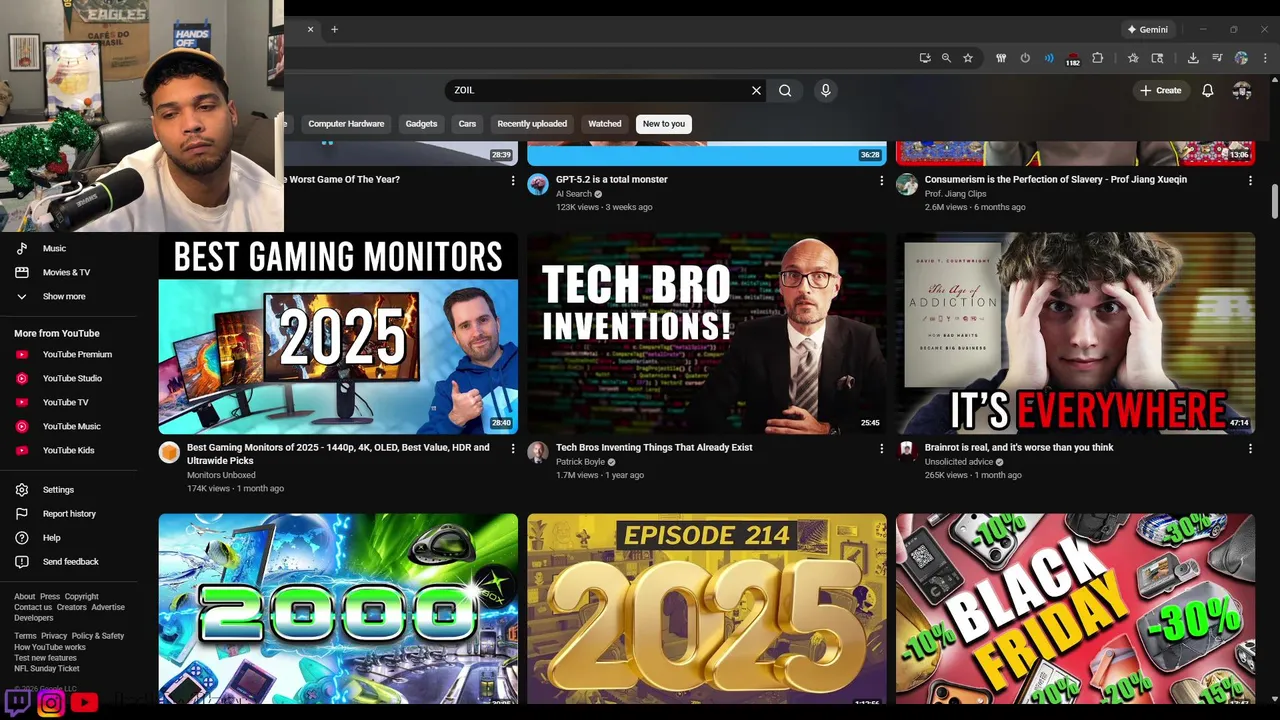The image size is (1280, 720).
Task: Open Report history in the sidebar
Action: pyautogui.click(x=68, y=514)
